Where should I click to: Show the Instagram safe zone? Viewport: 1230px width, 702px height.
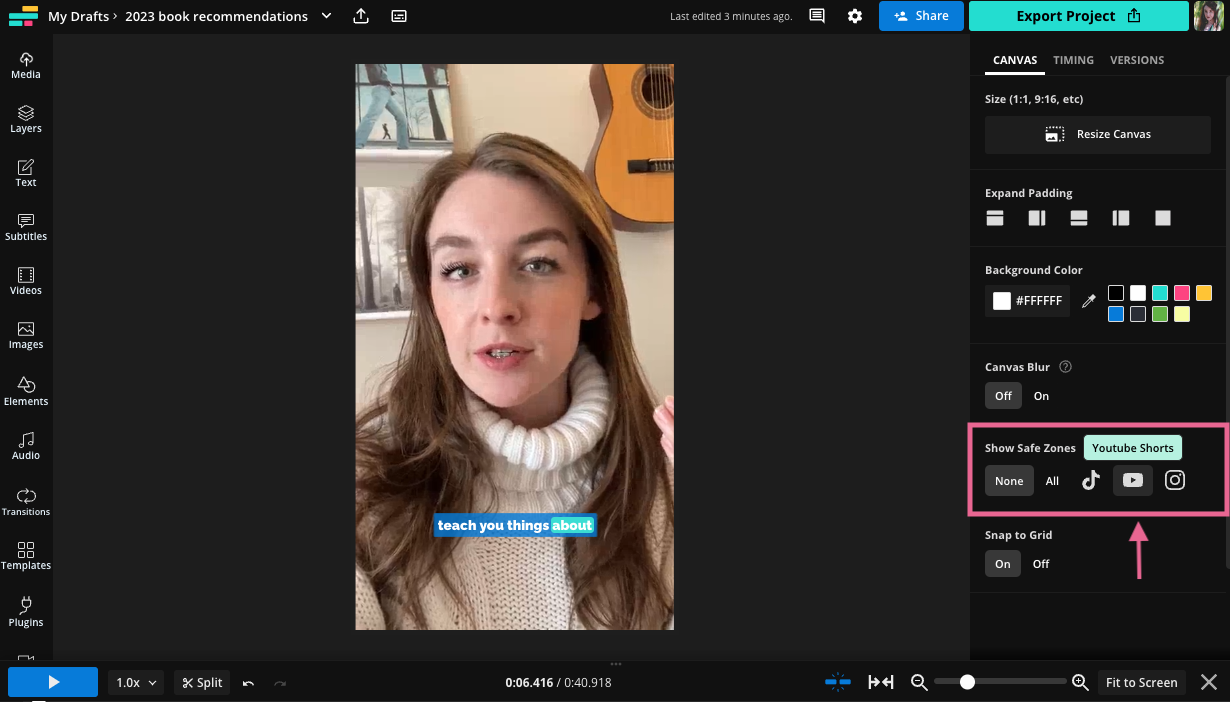(x=1175, y=480)
